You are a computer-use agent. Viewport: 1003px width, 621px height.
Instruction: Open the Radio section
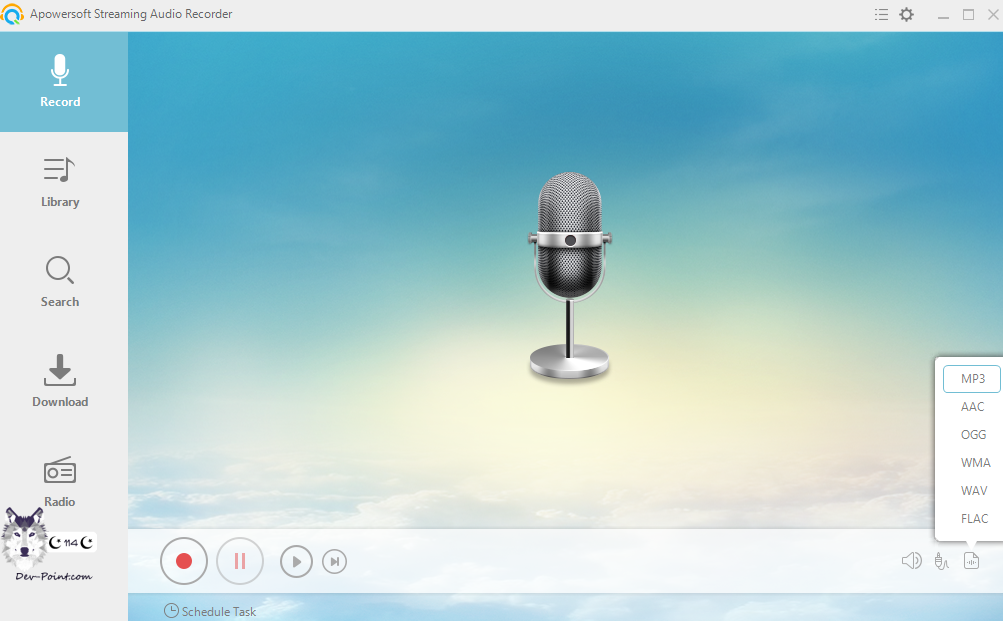coord(60,482)
